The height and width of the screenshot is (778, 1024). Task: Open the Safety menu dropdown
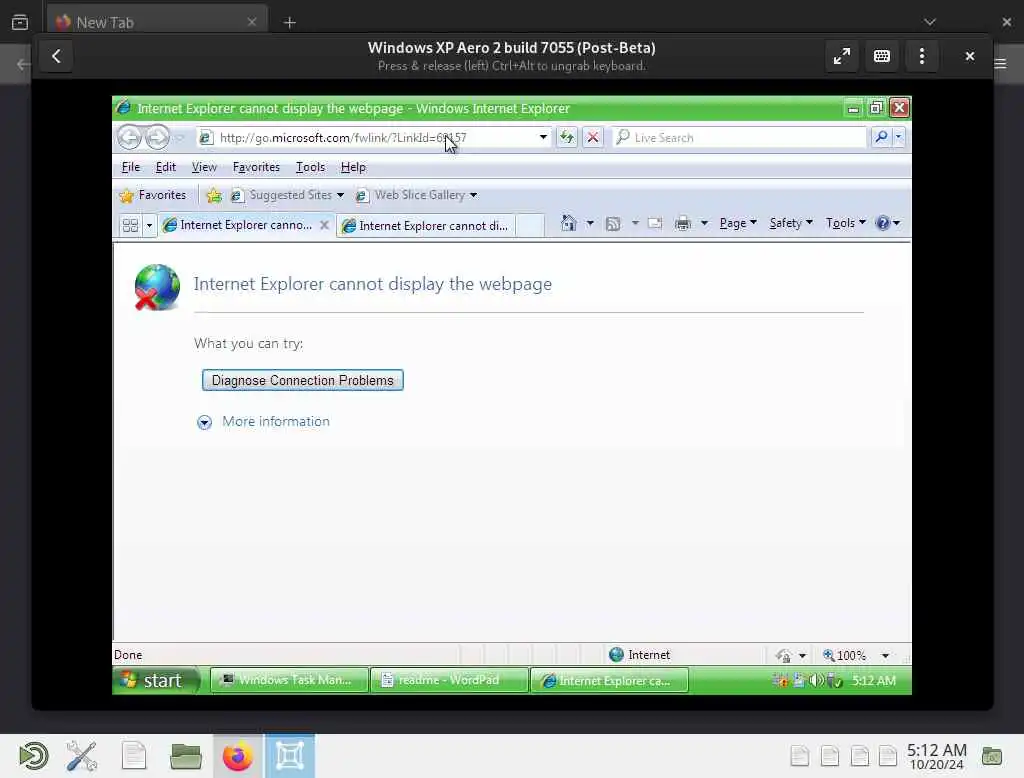click(x=791, y=223)
